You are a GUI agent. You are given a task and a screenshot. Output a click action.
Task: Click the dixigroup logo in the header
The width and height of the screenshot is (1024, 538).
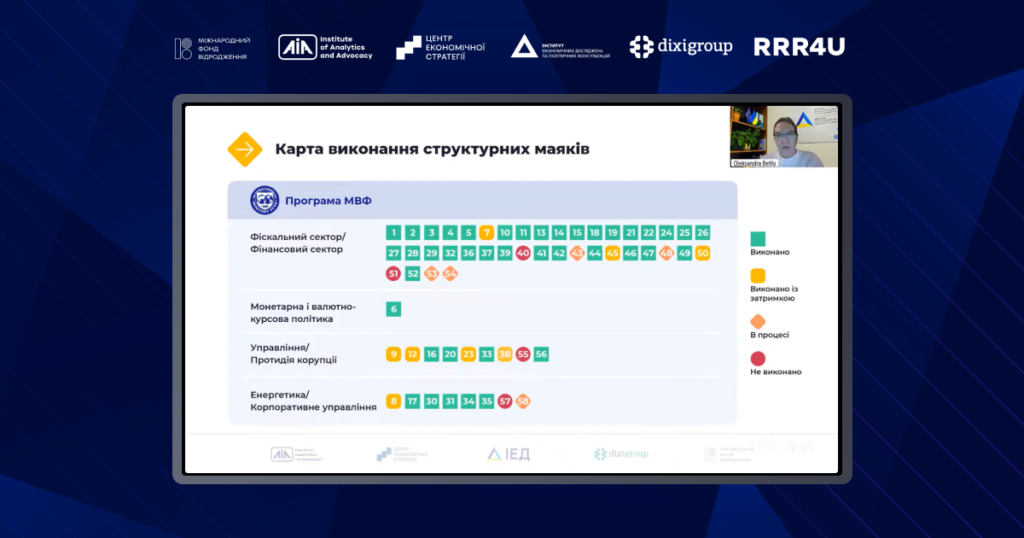coord(680,46)
